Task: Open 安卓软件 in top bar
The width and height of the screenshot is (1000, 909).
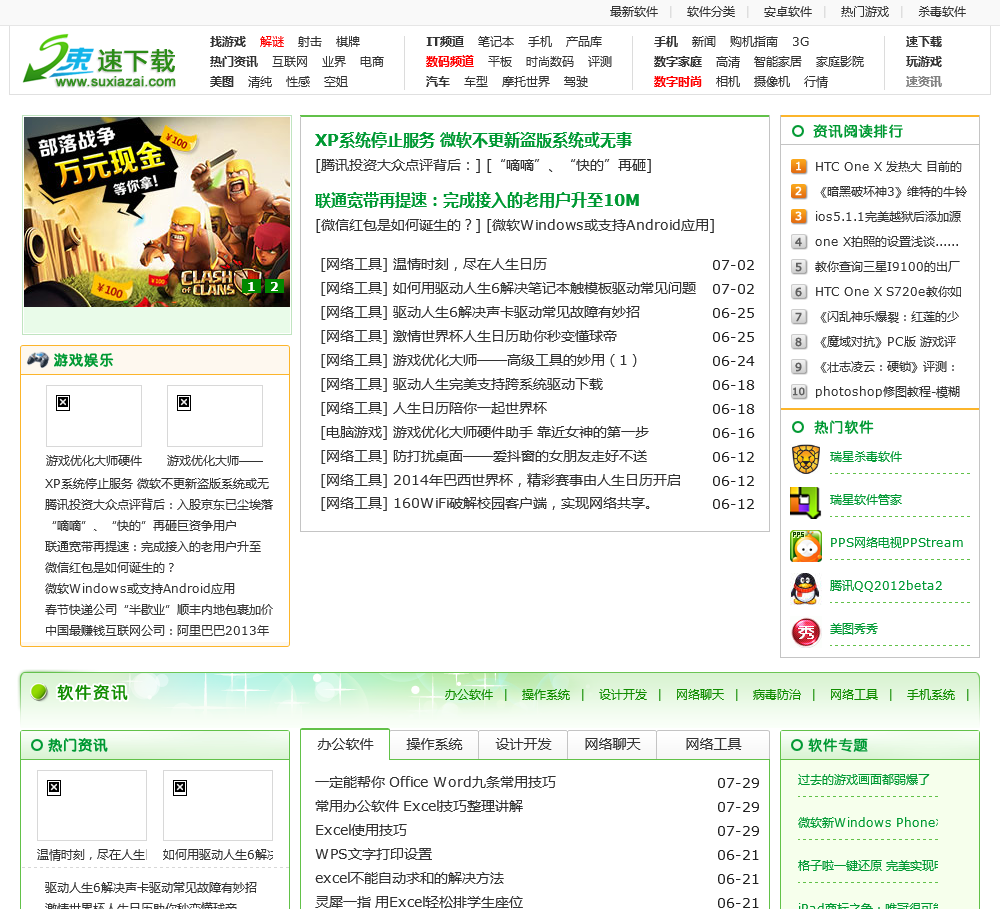Action: click(x=788, y=11)
